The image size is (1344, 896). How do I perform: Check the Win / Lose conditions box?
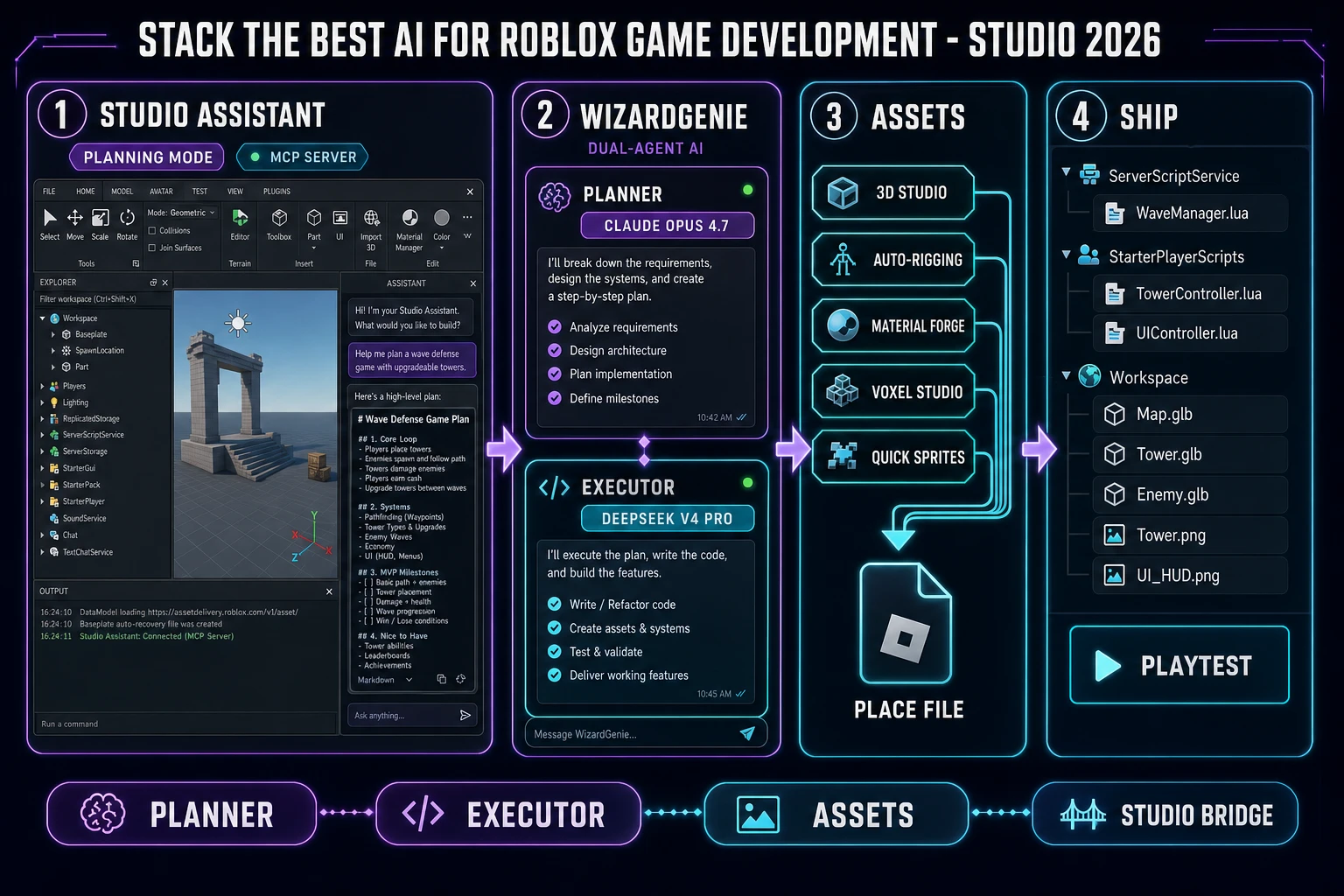click(x=368, y=621)
